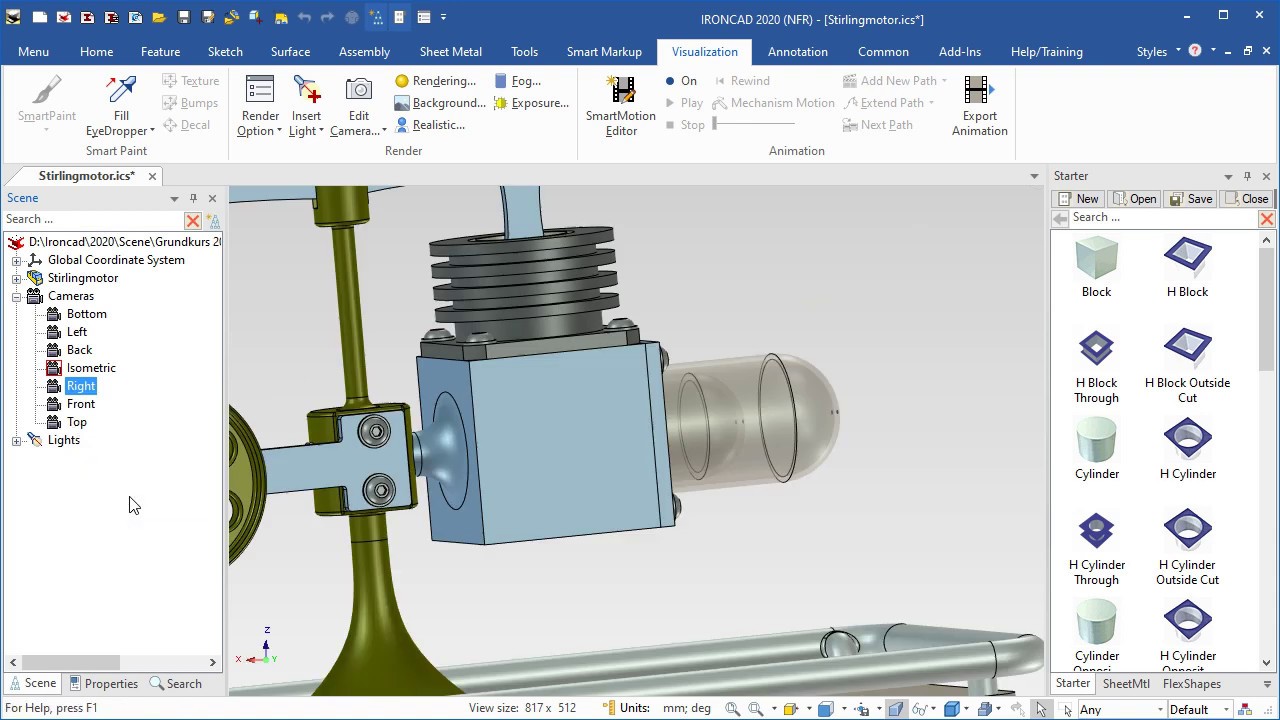1280x720 pixels.
Task: Expand the Global Coordinate System node
Action: (x=16, y=260)
